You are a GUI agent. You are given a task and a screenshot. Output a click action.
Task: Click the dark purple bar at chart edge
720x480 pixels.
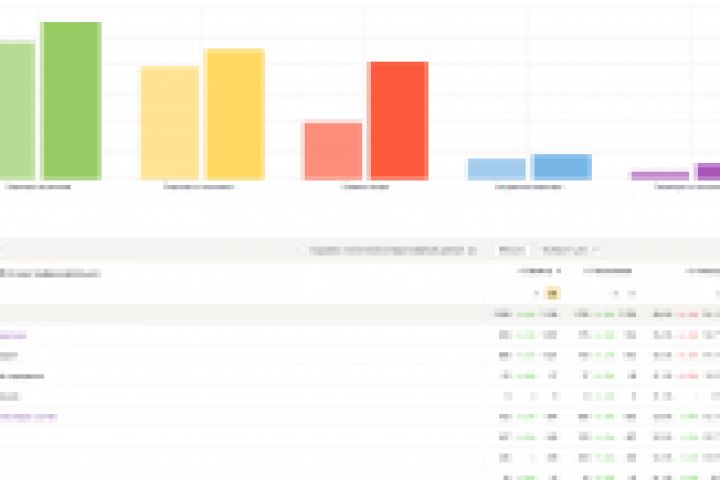coord(708,171)
